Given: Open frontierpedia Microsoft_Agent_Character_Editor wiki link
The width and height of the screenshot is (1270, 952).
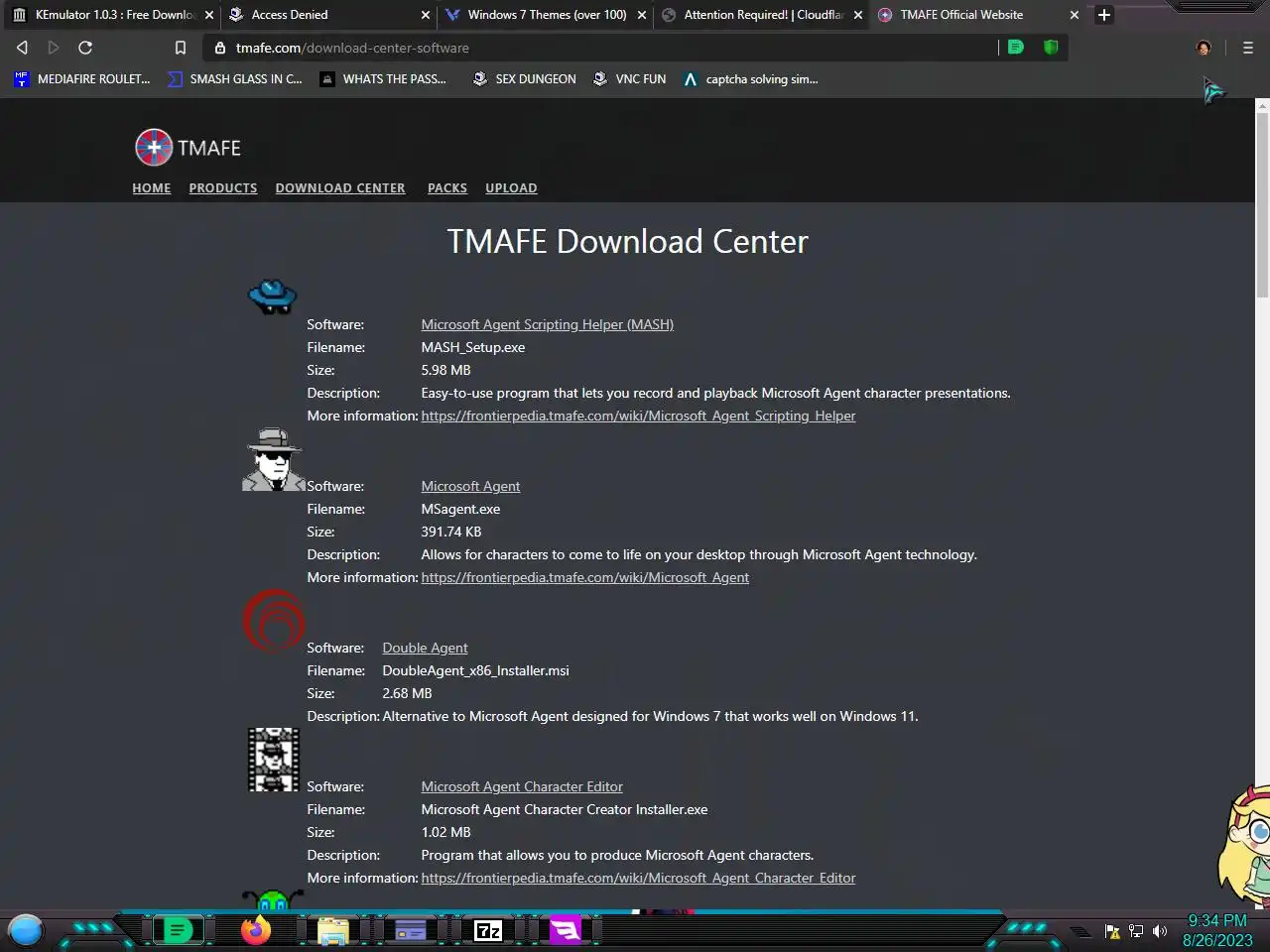Looking at the screenshot, I should 638,878.
